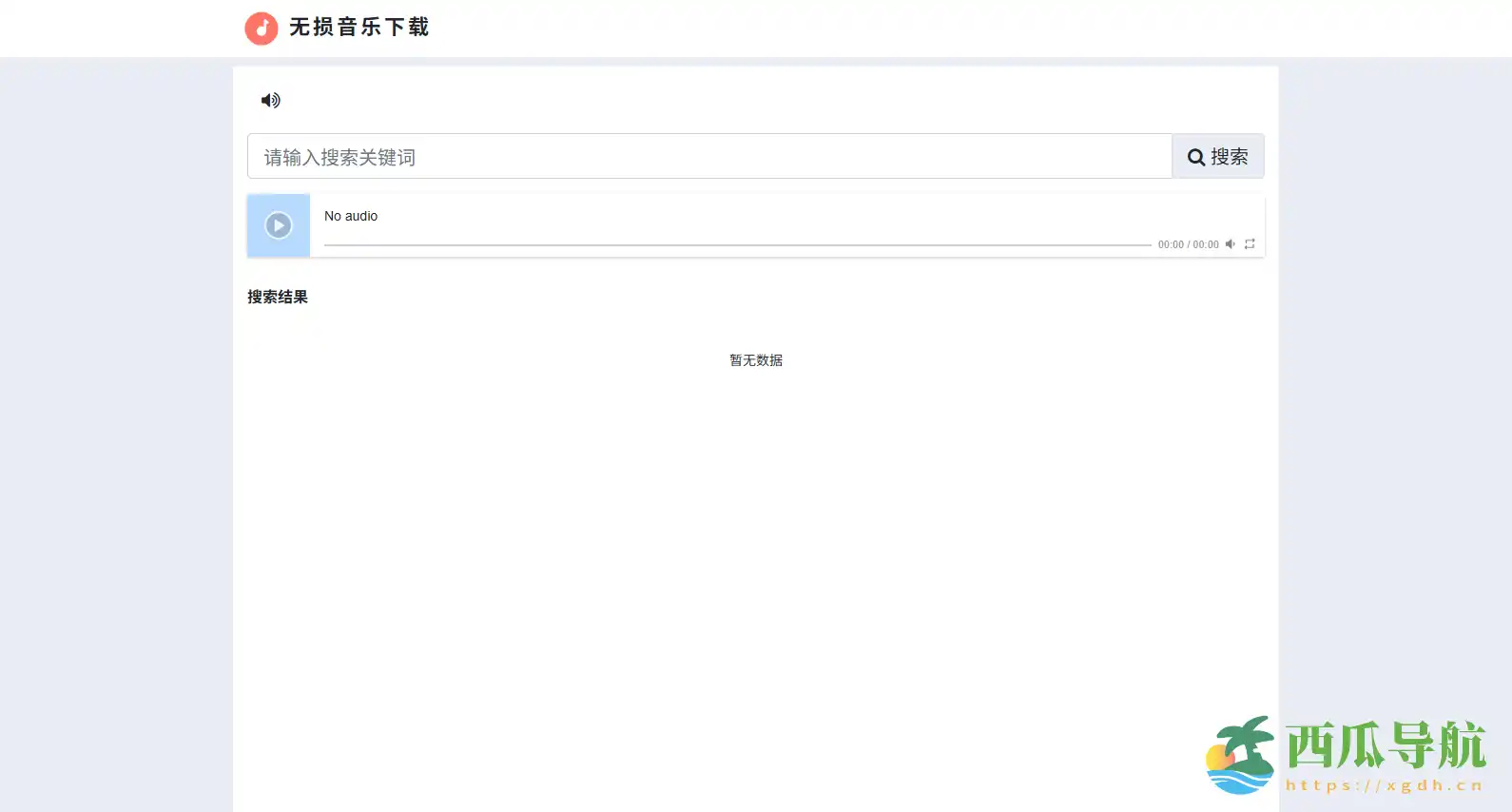Click the blue album cover thumbnail
The width and height of the screenshot is (1512, 812).
[x=279, y=225]
